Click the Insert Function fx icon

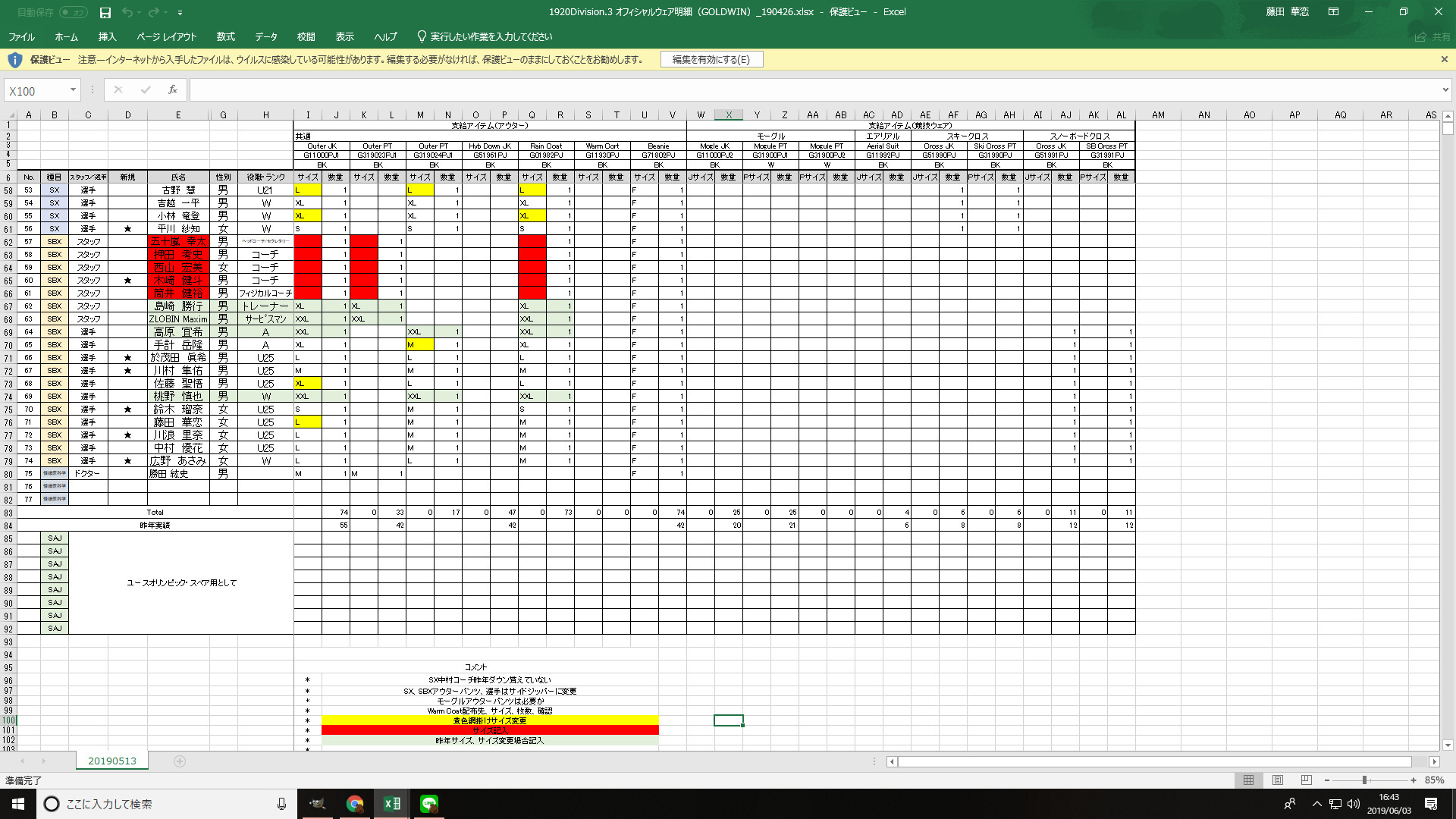[x=173, y=90]
